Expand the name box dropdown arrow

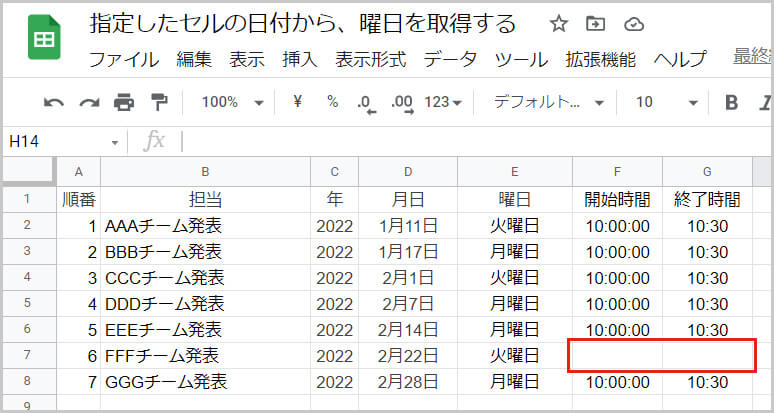point(115,143)
